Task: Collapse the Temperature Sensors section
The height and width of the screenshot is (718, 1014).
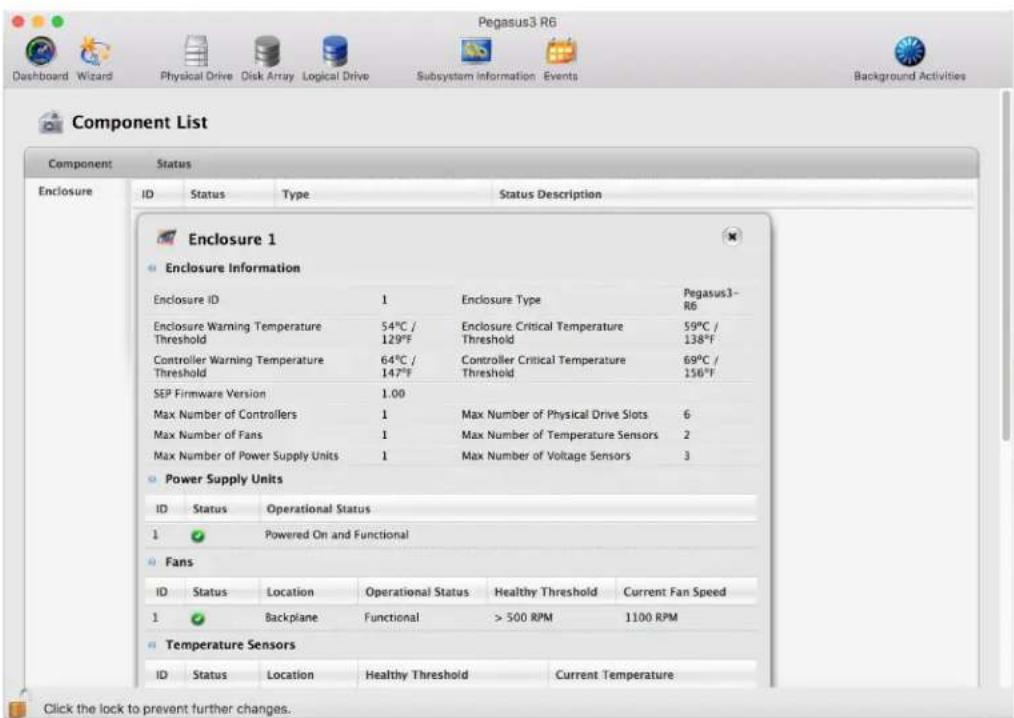Action: click(152, 645)
